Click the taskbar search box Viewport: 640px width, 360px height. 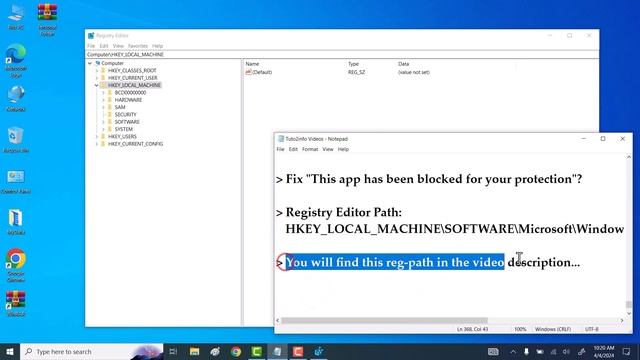tap(91, 351)
